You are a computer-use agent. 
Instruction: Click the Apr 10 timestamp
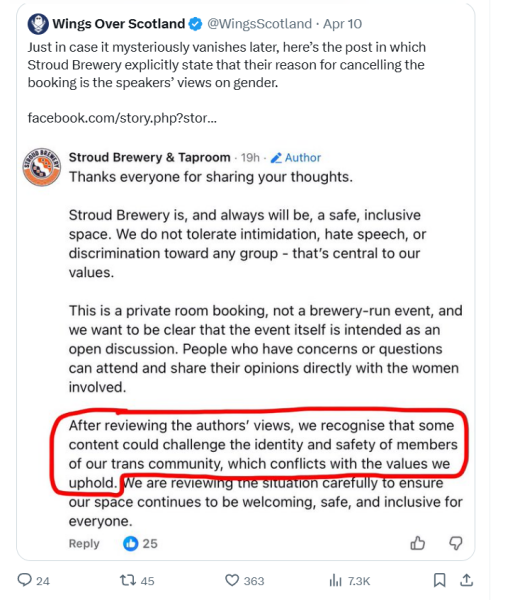(x=342, y=24)
